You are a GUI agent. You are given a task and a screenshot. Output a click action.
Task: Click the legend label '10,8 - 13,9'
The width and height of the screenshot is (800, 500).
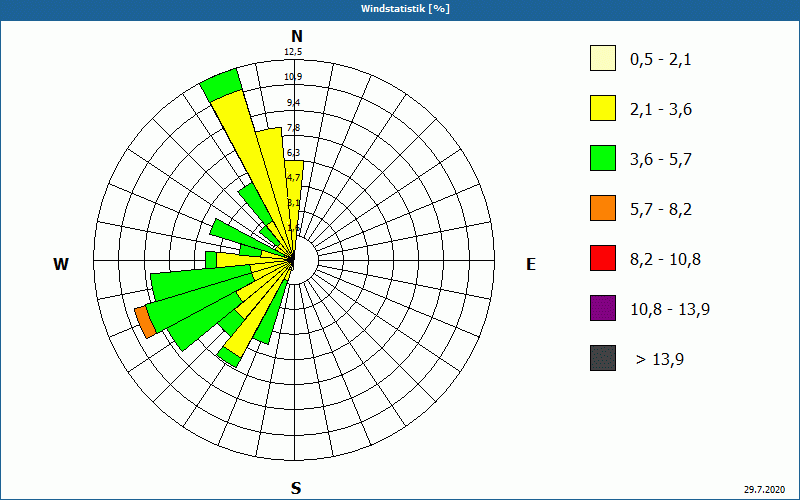[x=670, y=310]
